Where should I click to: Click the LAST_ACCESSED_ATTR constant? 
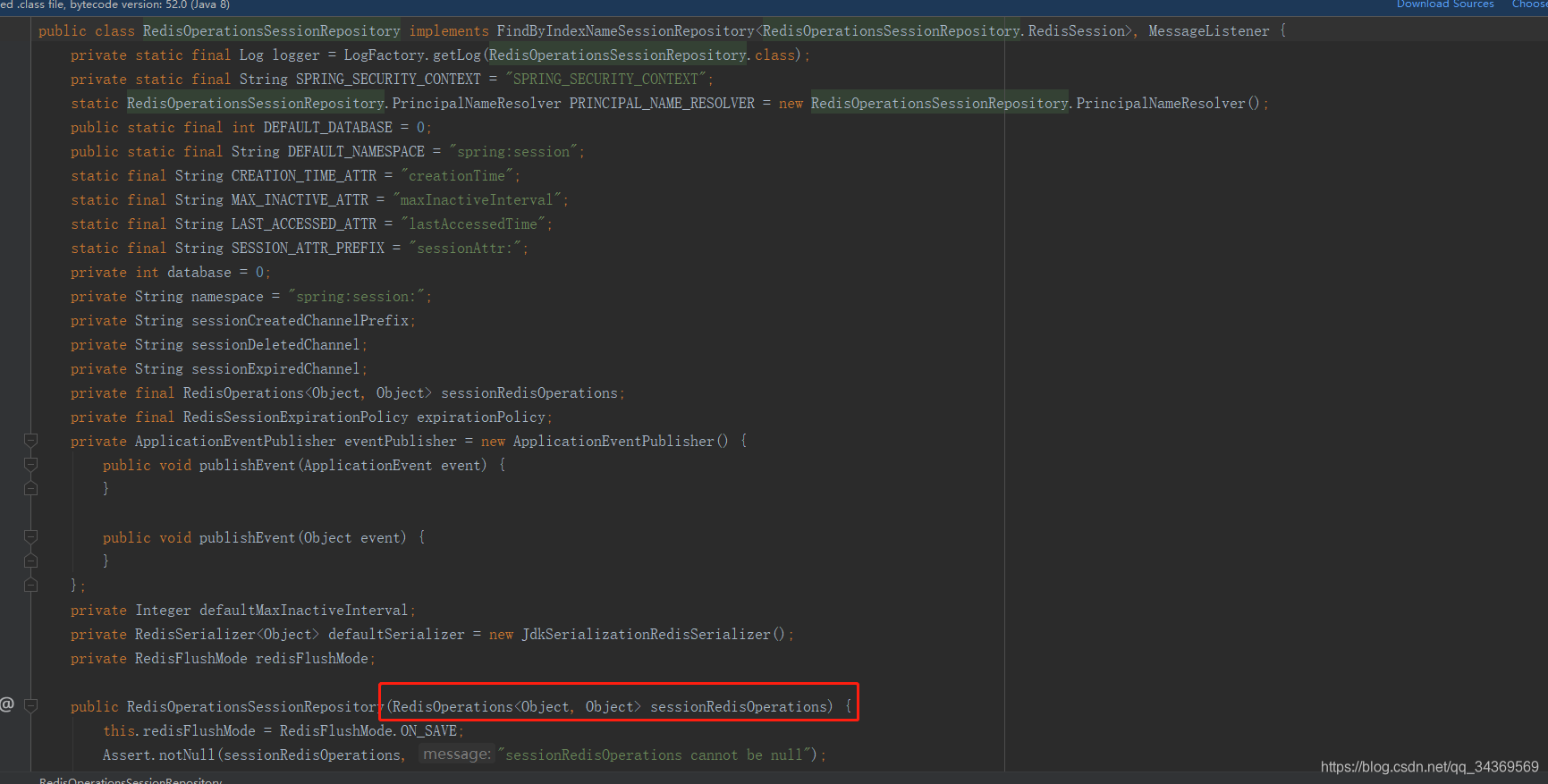304,224
